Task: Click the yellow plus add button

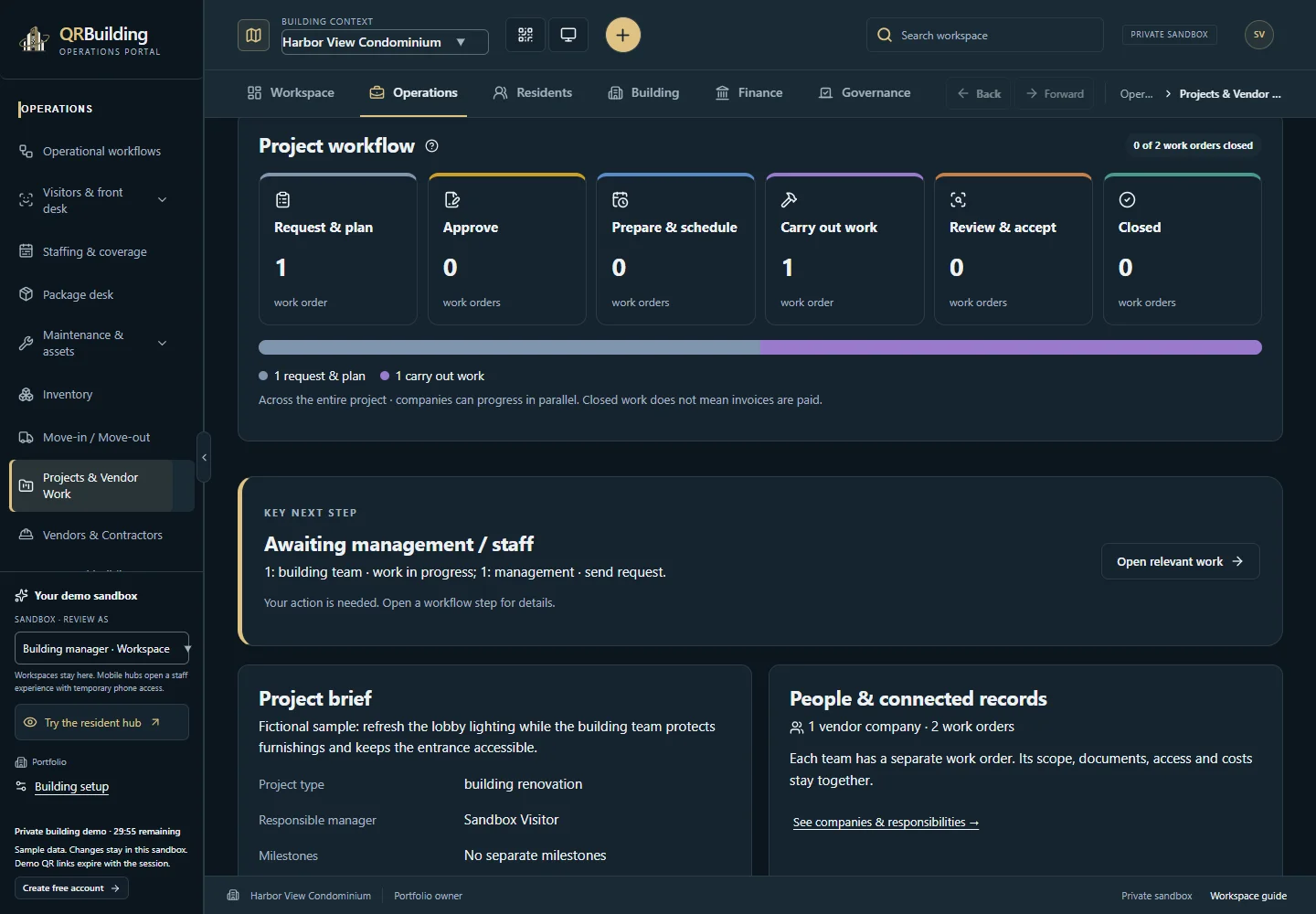Action: 623,35
